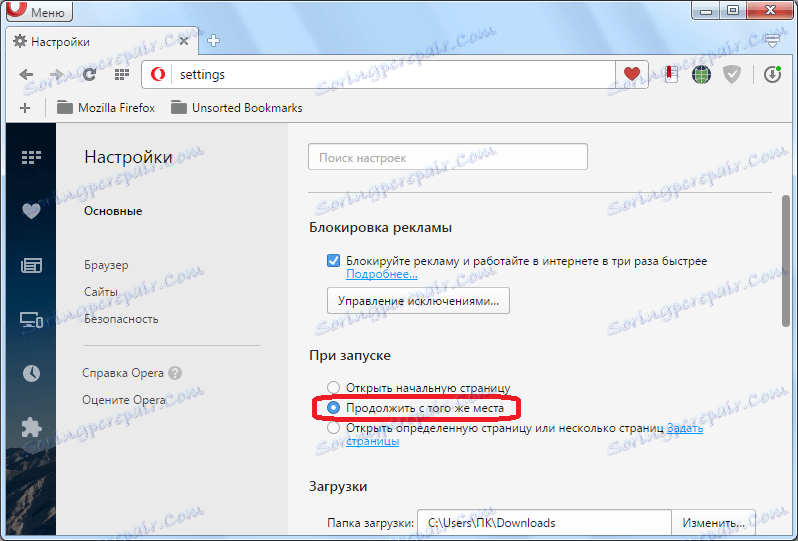Screen dimensions: 798x541
Task: Select Безопасность settings section
Action: point(121,319)
